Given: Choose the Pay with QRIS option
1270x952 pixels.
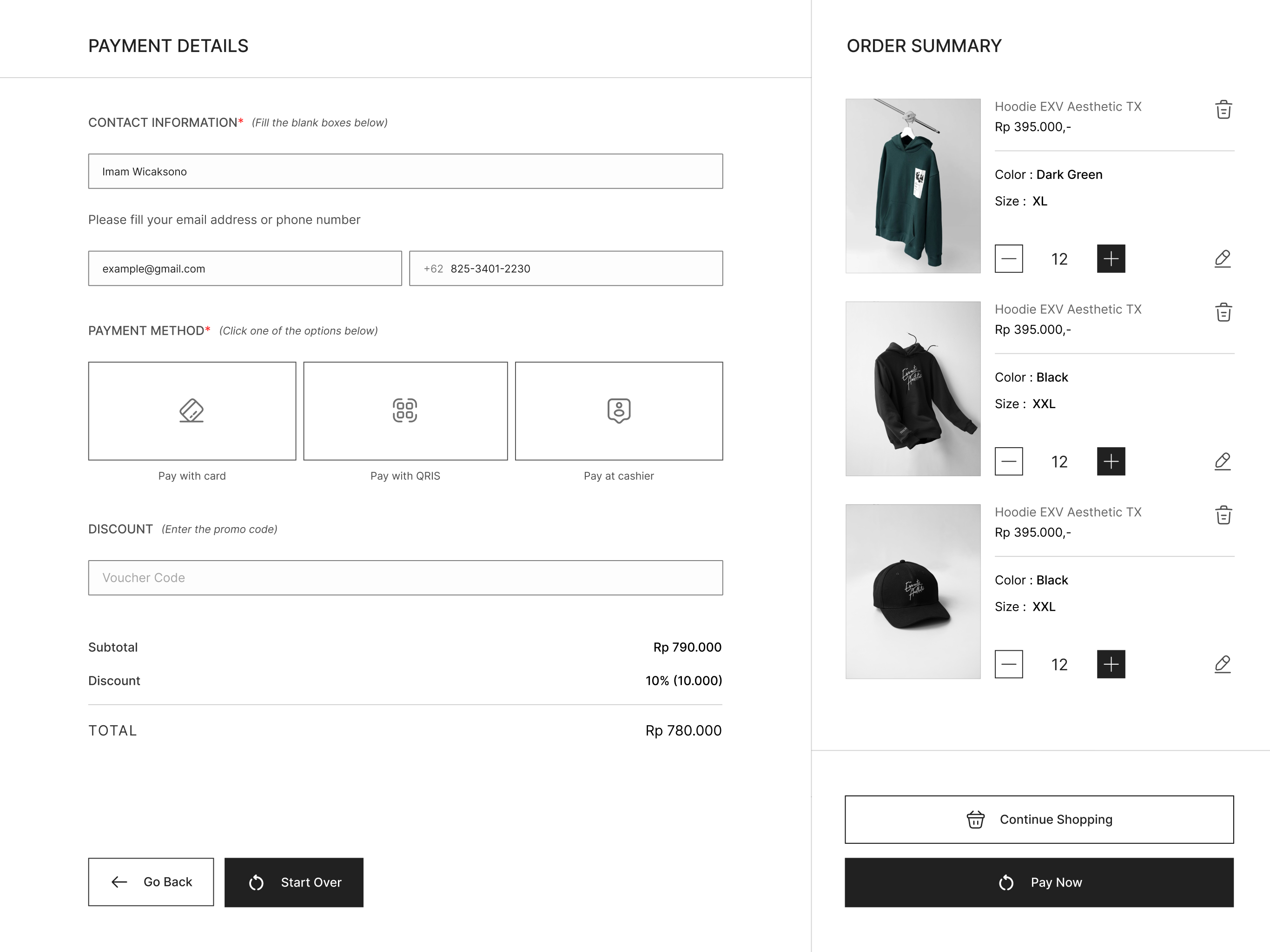Looking at the screenshot, I should (405, 411).
